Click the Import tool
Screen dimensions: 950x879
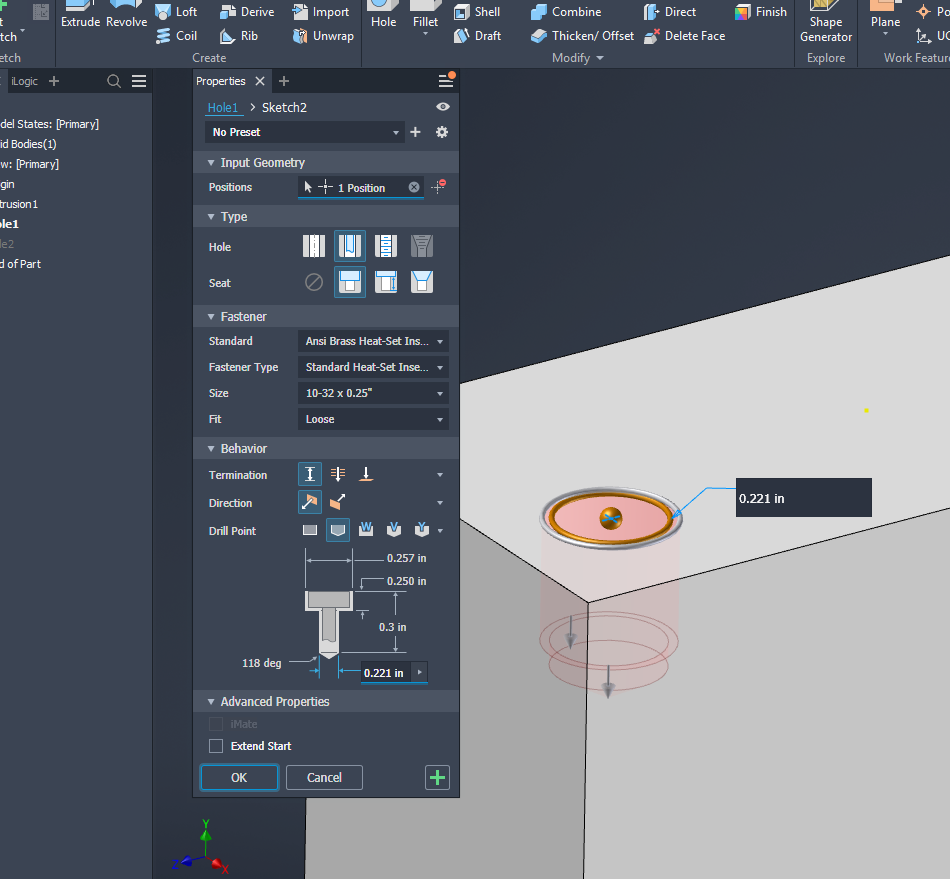[x=321, y=12]
